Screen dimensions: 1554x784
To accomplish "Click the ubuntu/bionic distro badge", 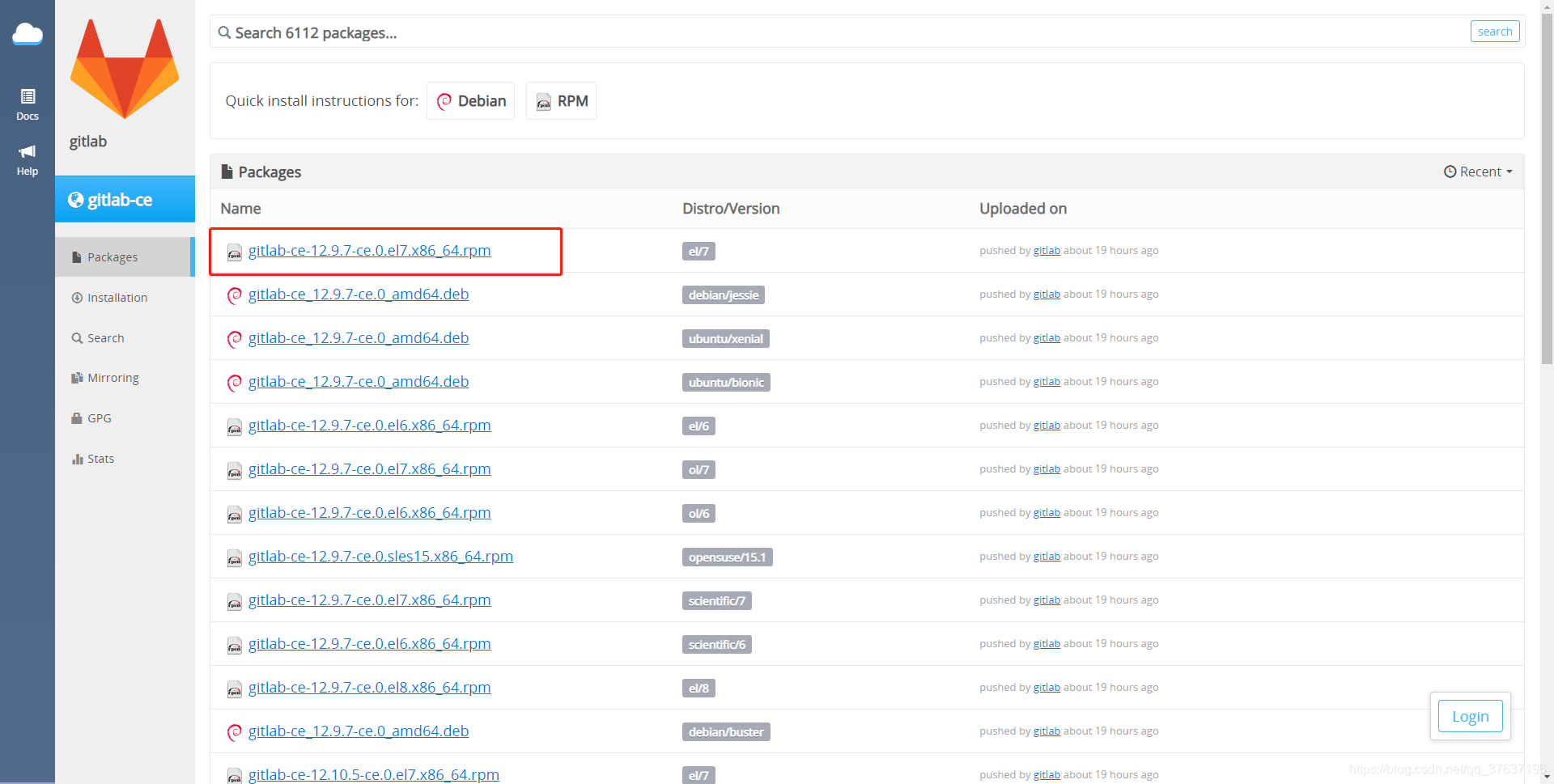I will pyautogui.click(x=726, y=383).
